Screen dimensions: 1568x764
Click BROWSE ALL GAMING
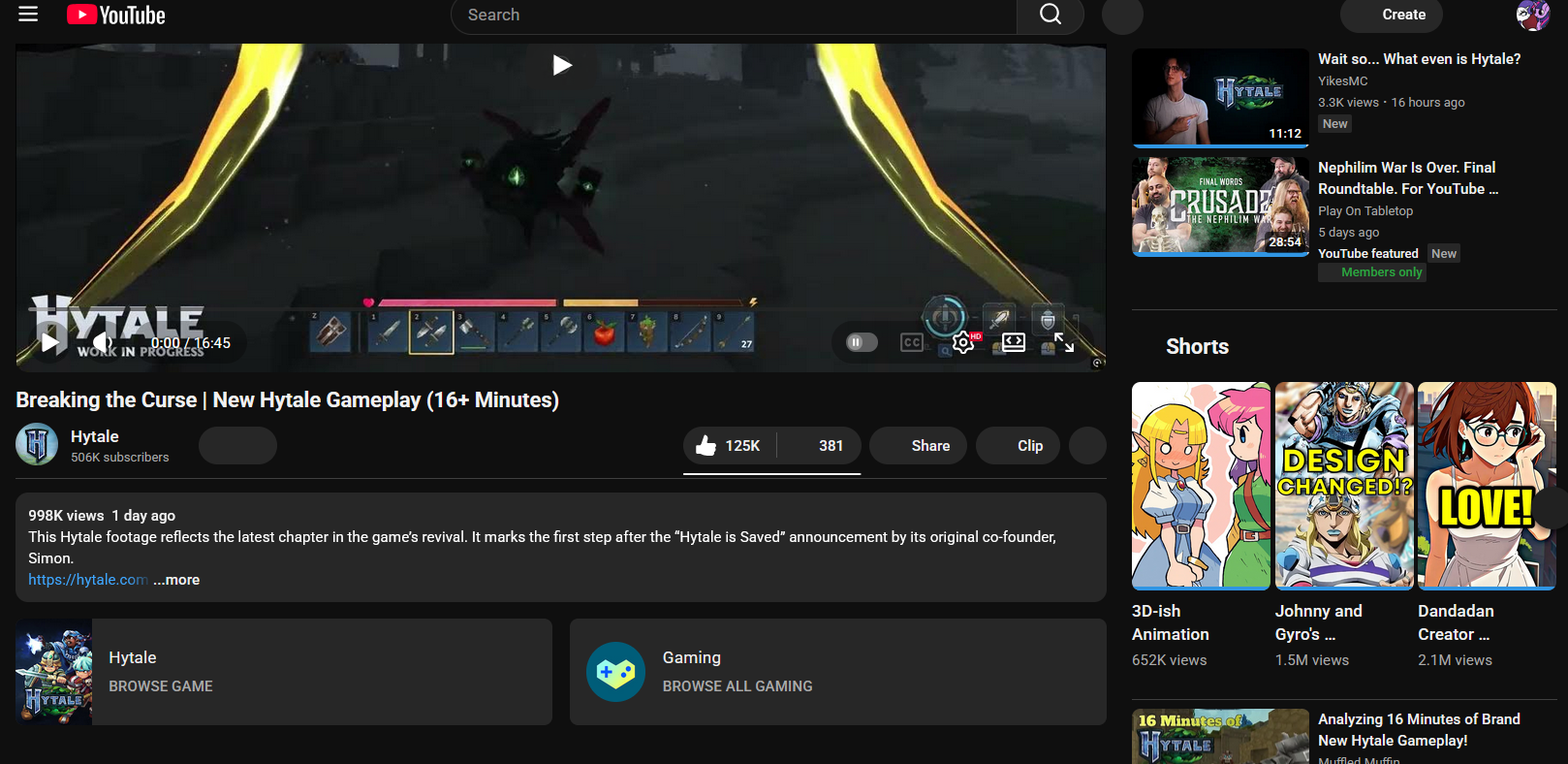[x=737, y=686]
